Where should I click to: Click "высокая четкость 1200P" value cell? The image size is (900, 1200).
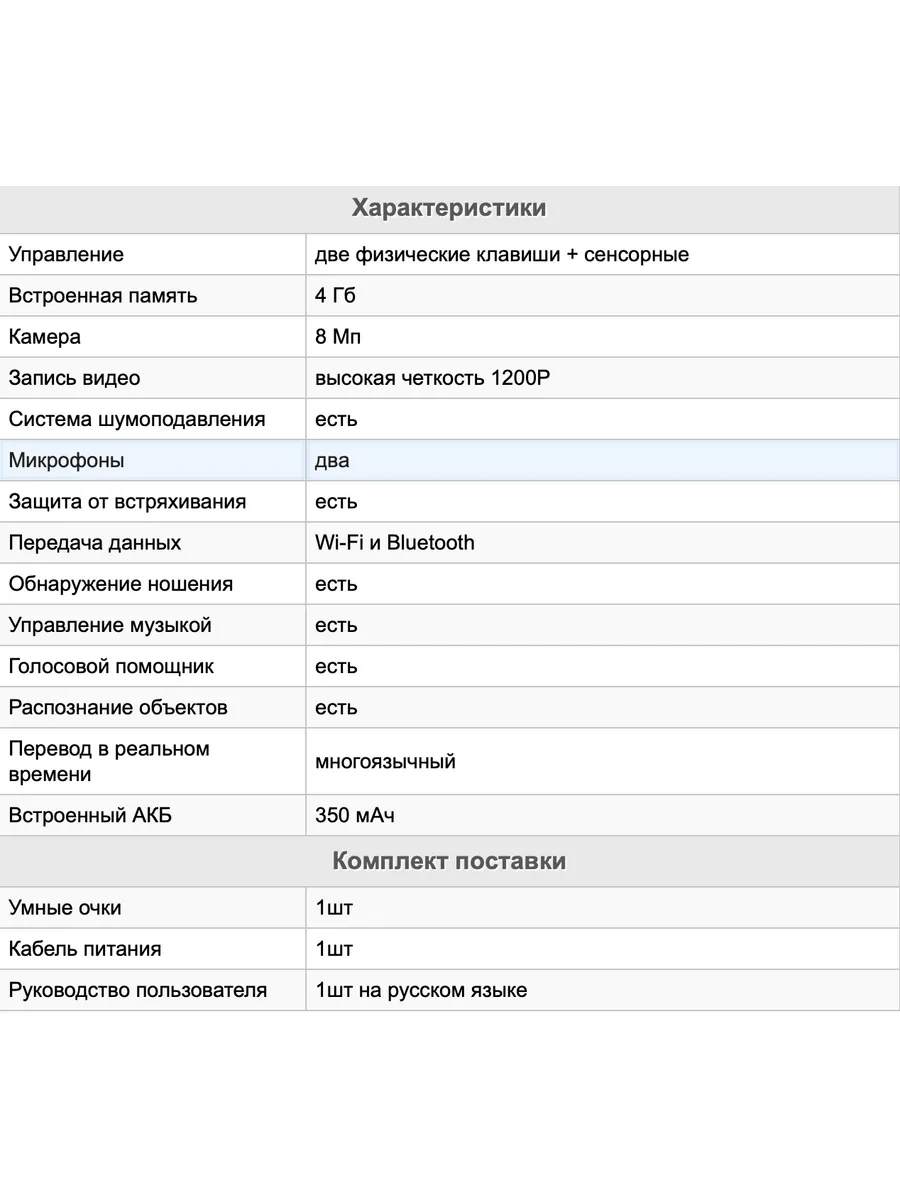tap(433, 378)
